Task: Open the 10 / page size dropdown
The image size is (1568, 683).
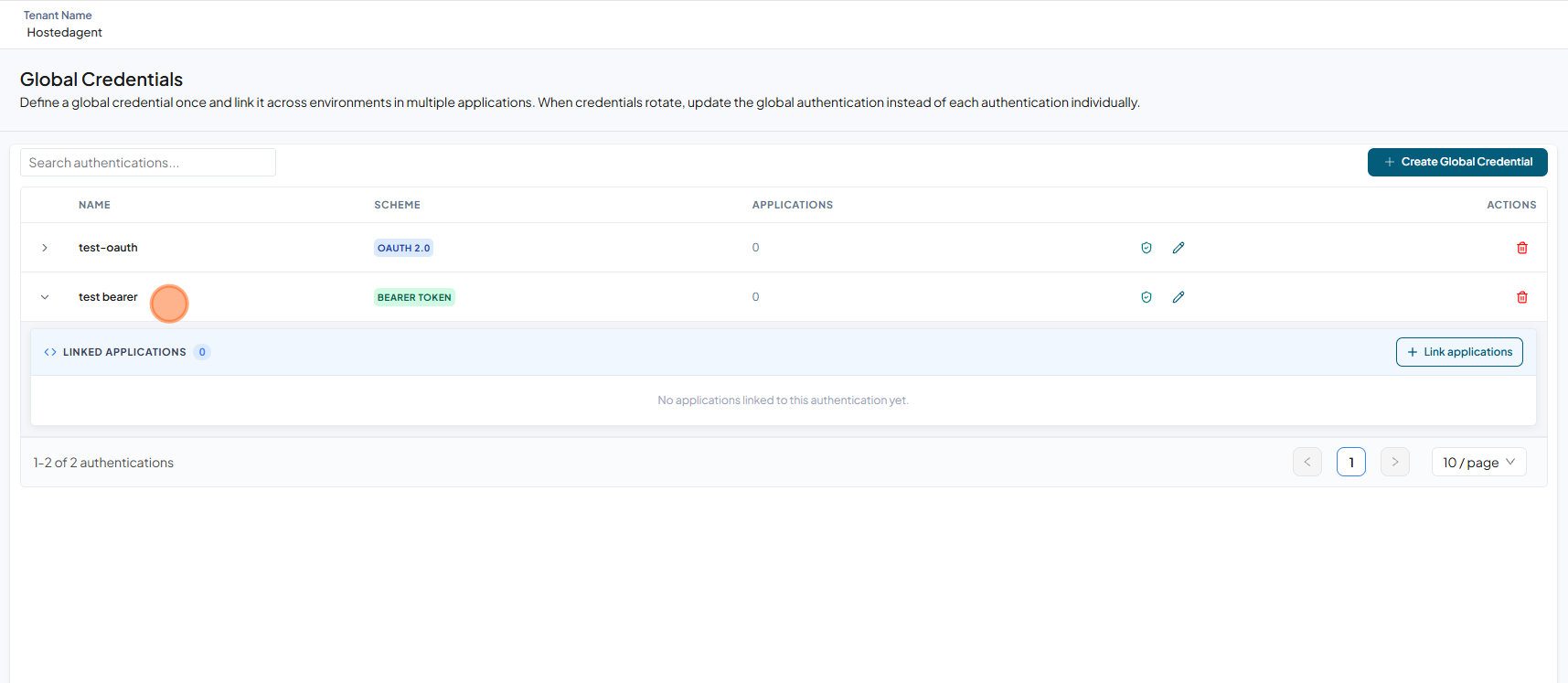Action: click(1478, 462)
